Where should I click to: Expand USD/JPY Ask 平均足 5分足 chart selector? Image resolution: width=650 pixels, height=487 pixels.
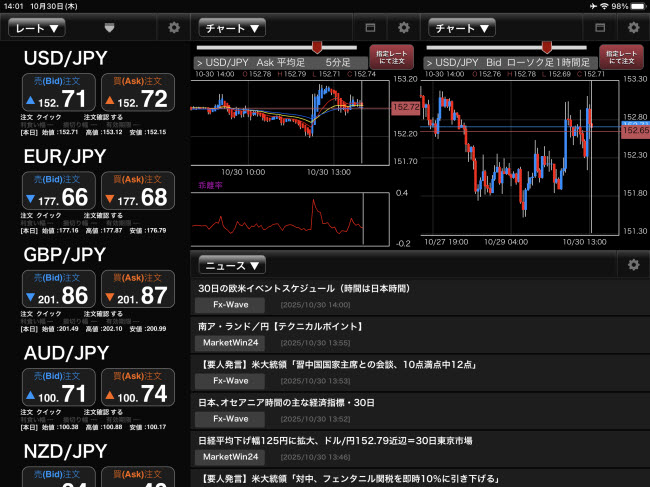pos(281,63)
